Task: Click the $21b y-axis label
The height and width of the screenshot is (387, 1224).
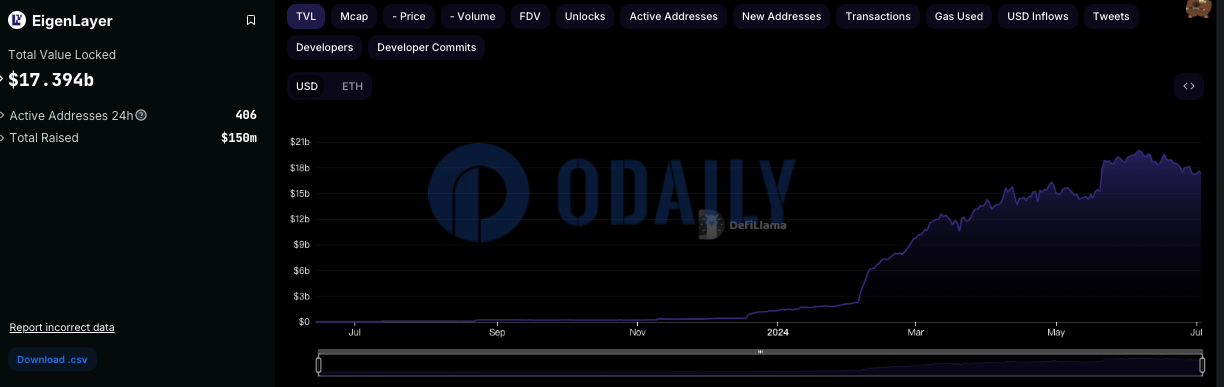Action: tap(300, 142)
